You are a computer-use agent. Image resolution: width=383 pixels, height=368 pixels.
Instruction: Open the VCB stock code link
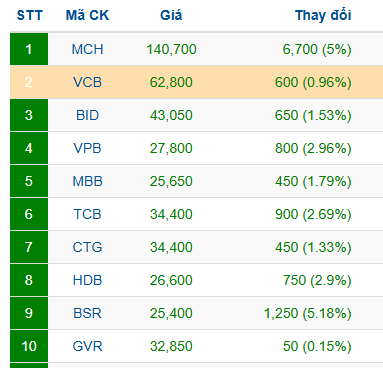point(87,82)
